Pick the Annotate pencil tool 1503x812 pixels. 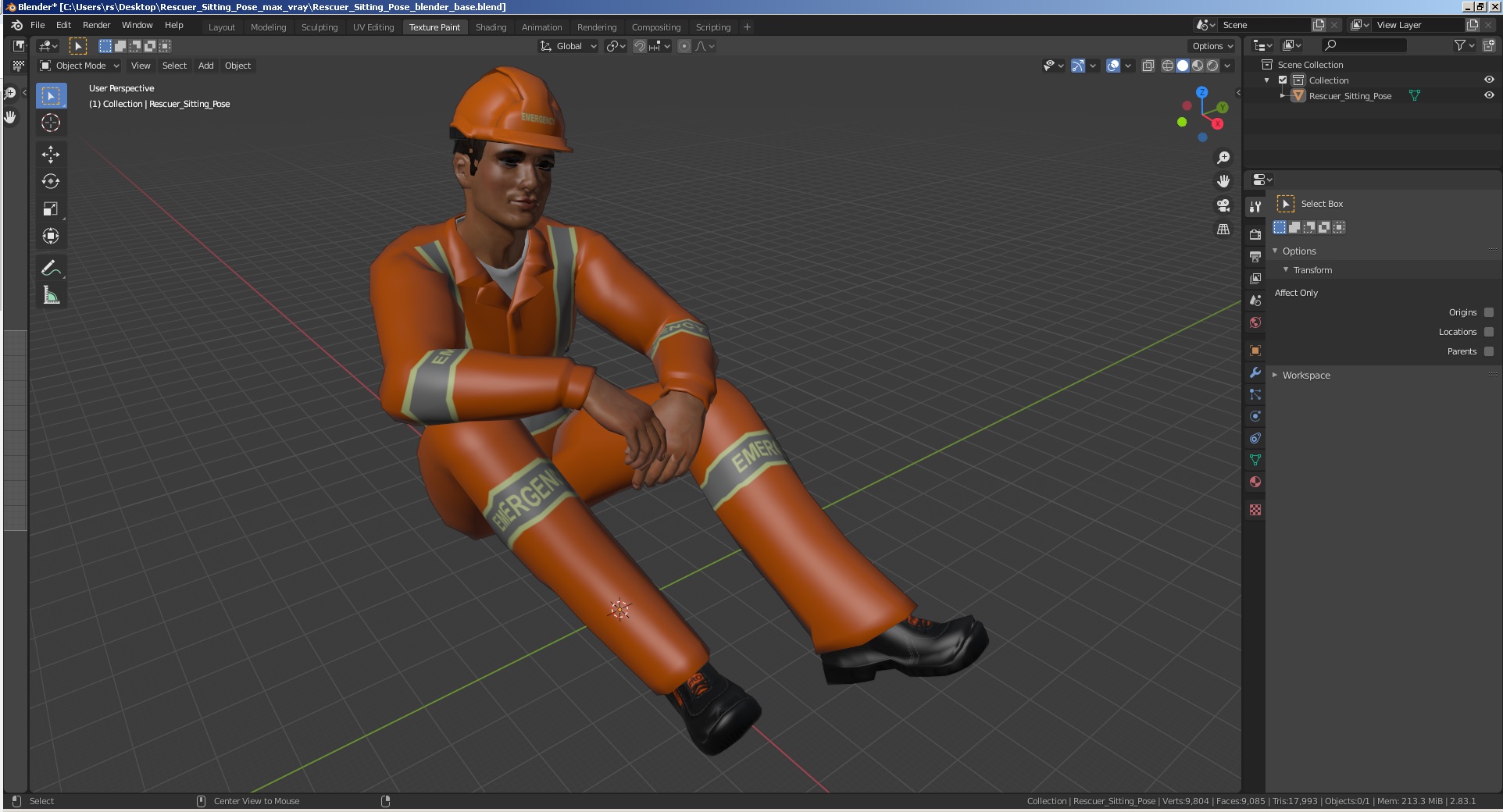click(51, 268)
